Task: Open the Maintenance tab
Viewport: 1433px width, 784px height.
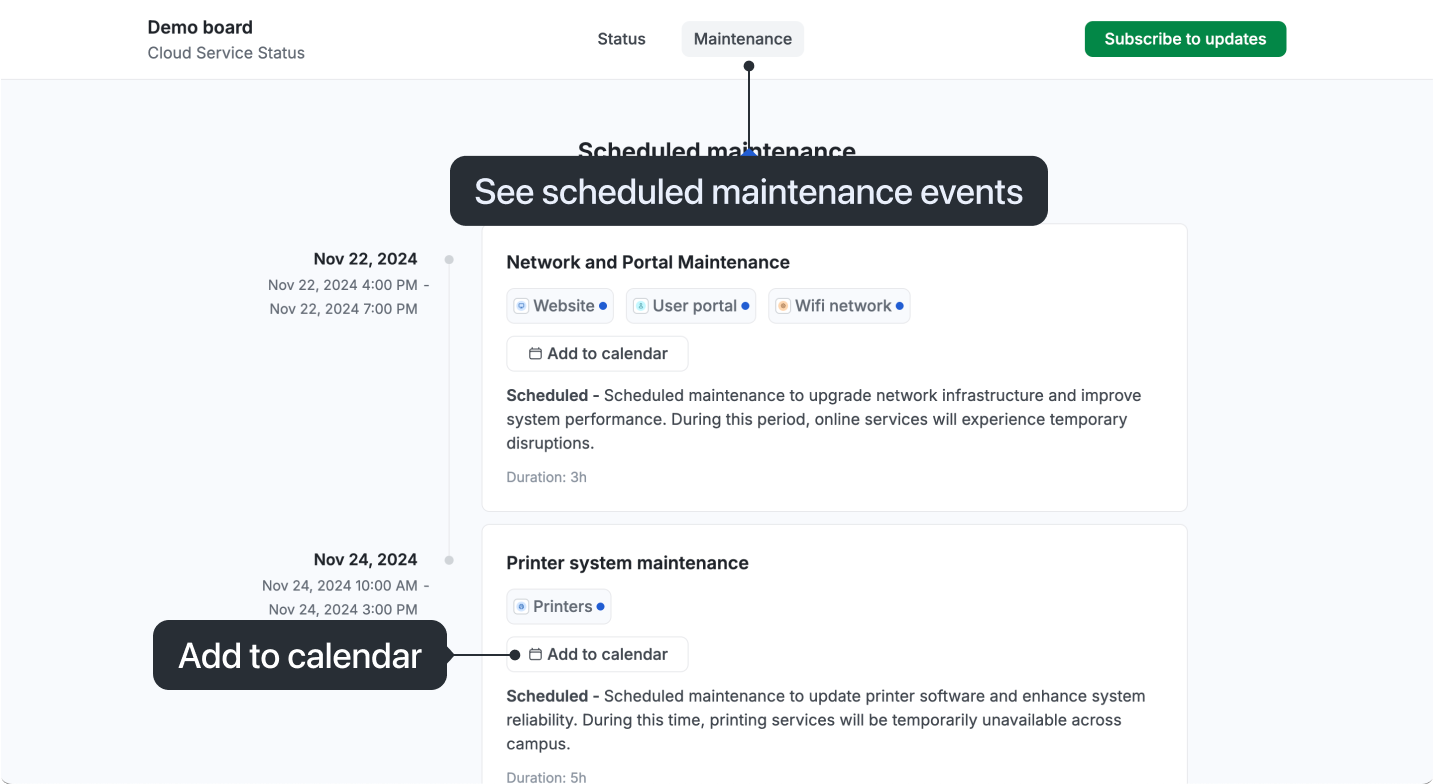Action: pyautogui.click(x=742, y=39)
